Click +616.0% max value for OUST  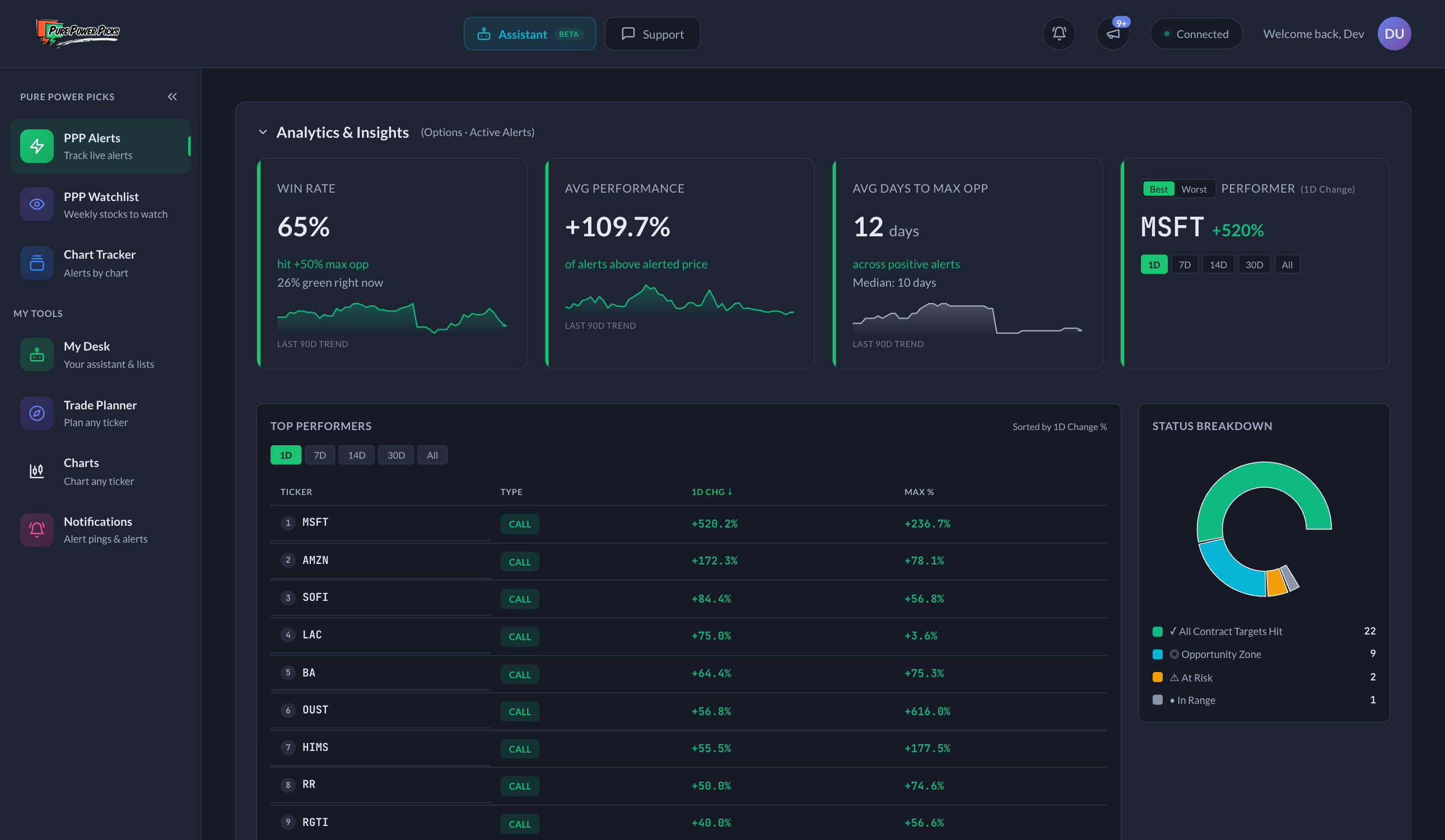pyautogui.click(x=927, y=711)
